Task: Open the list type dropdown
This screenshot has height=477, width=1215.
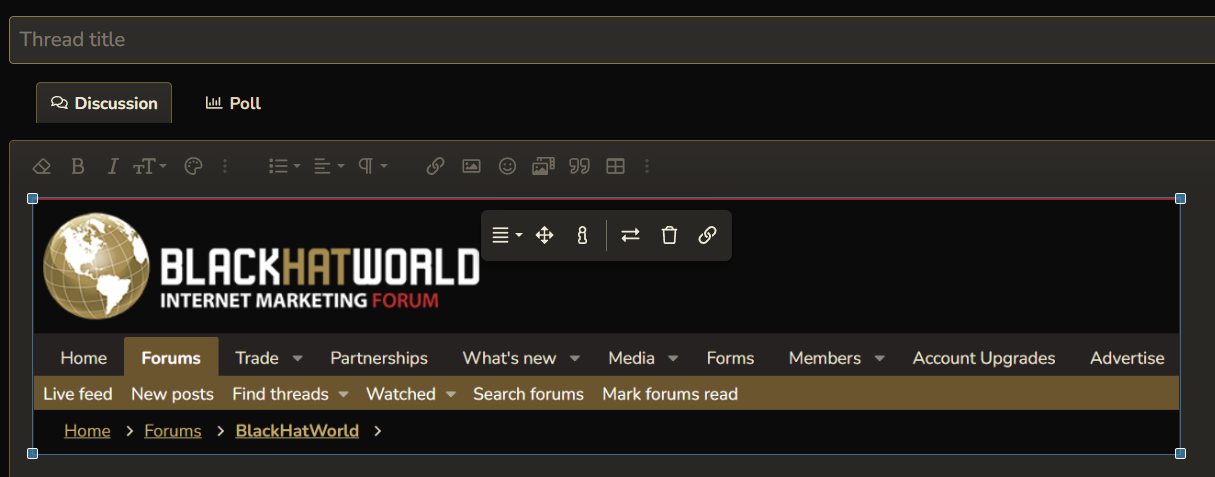Action: tap(285, 166)
